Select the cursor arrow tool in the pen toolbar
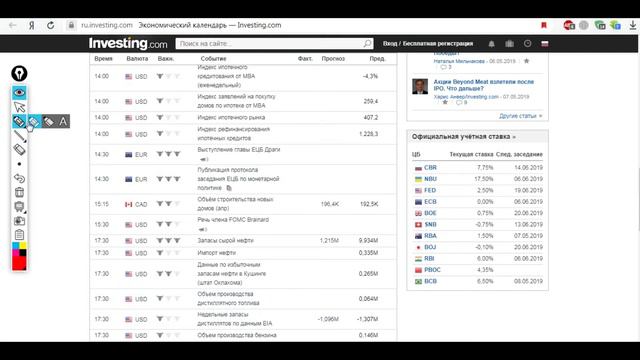Viewport: 640px width, 360px height. 19,107
